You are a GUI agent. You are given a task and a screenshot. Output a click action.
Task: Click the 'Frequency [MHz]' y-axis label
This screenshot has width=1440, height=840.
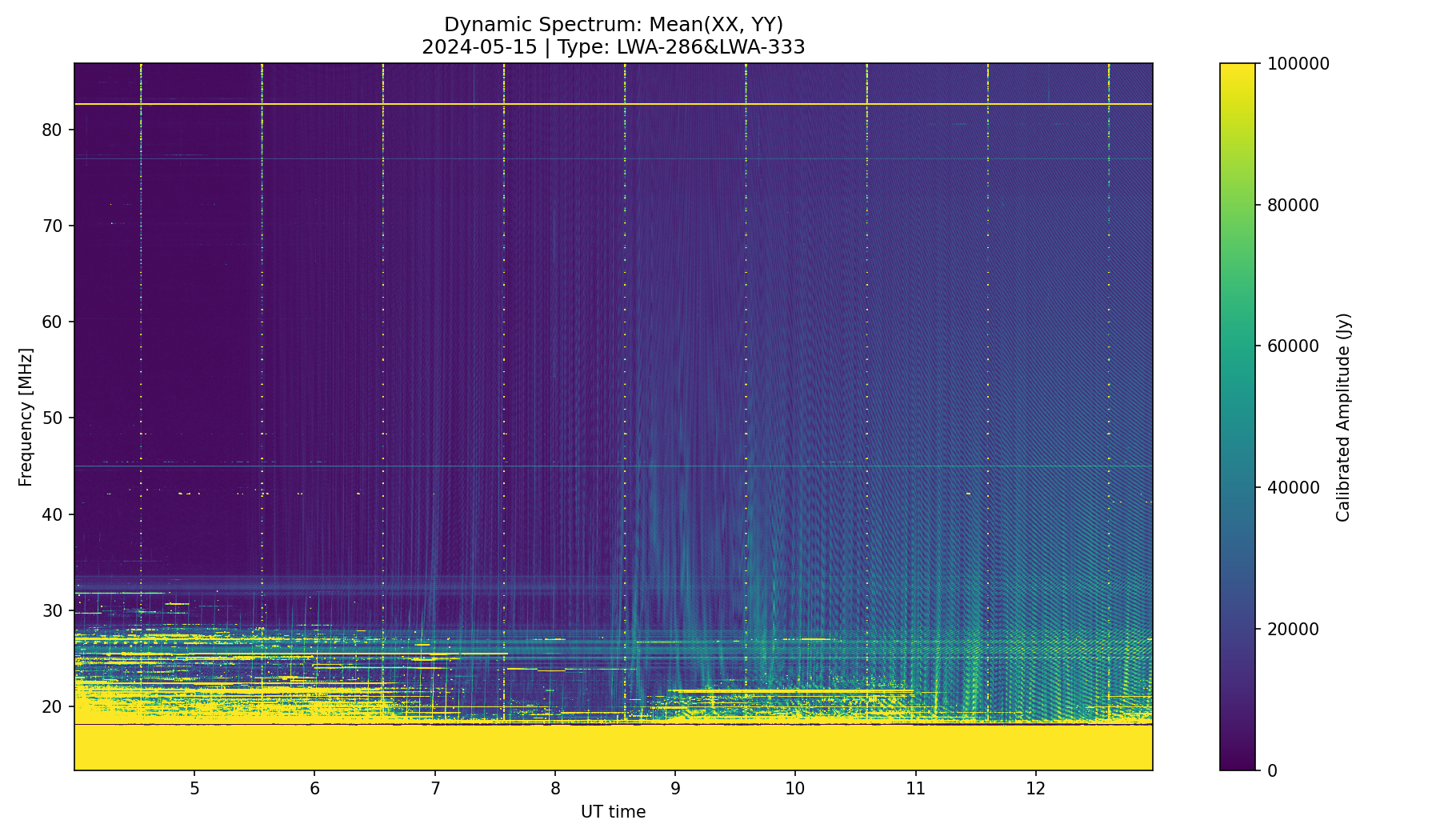click(x=26, y=417)
